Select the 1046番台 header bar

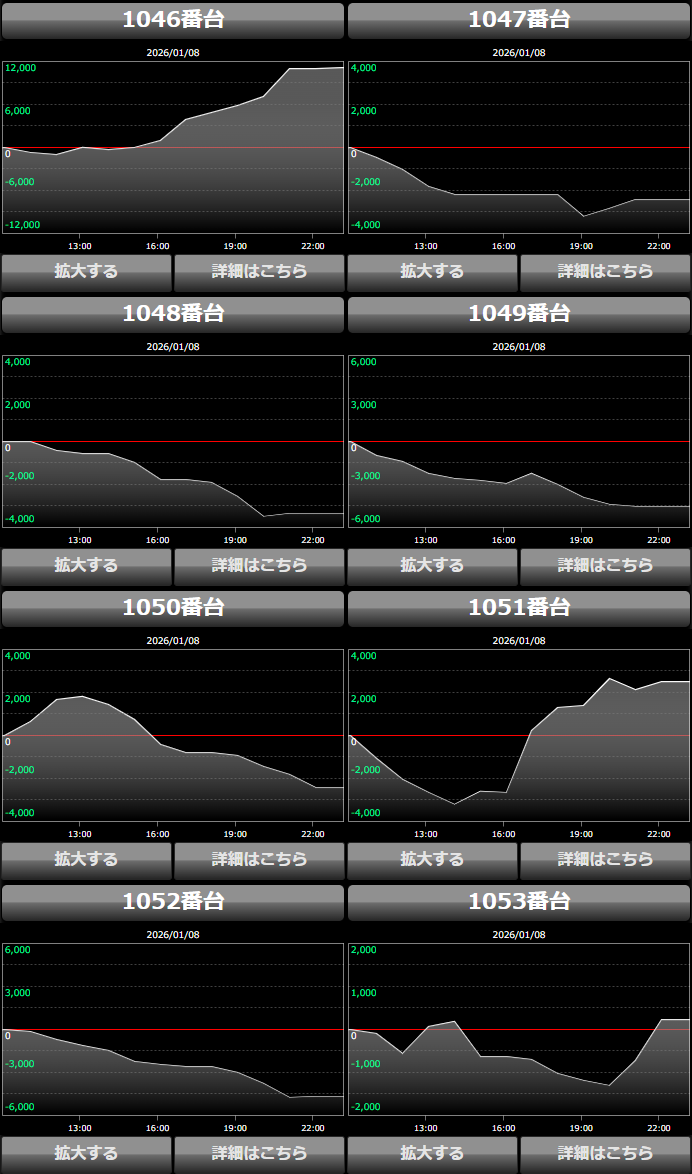point(173,20)
